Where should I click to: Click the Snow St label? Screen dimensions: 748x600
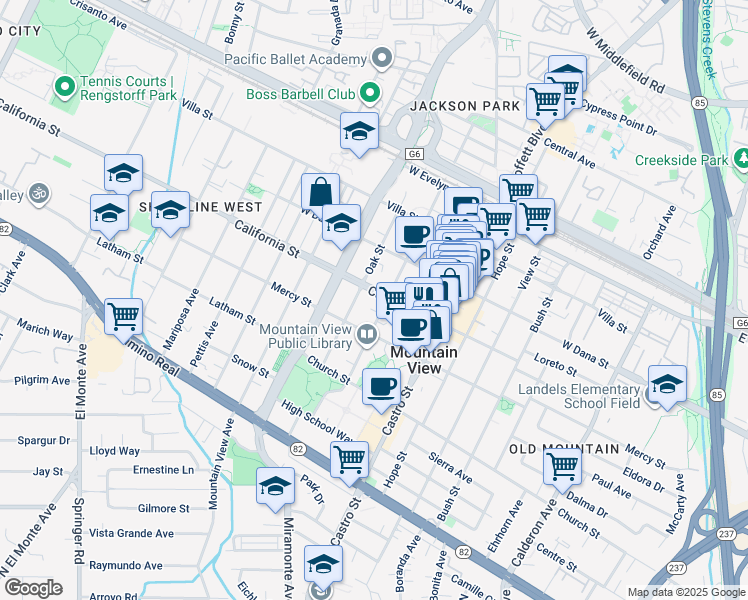pyautogui.click(x=250, y=366)
